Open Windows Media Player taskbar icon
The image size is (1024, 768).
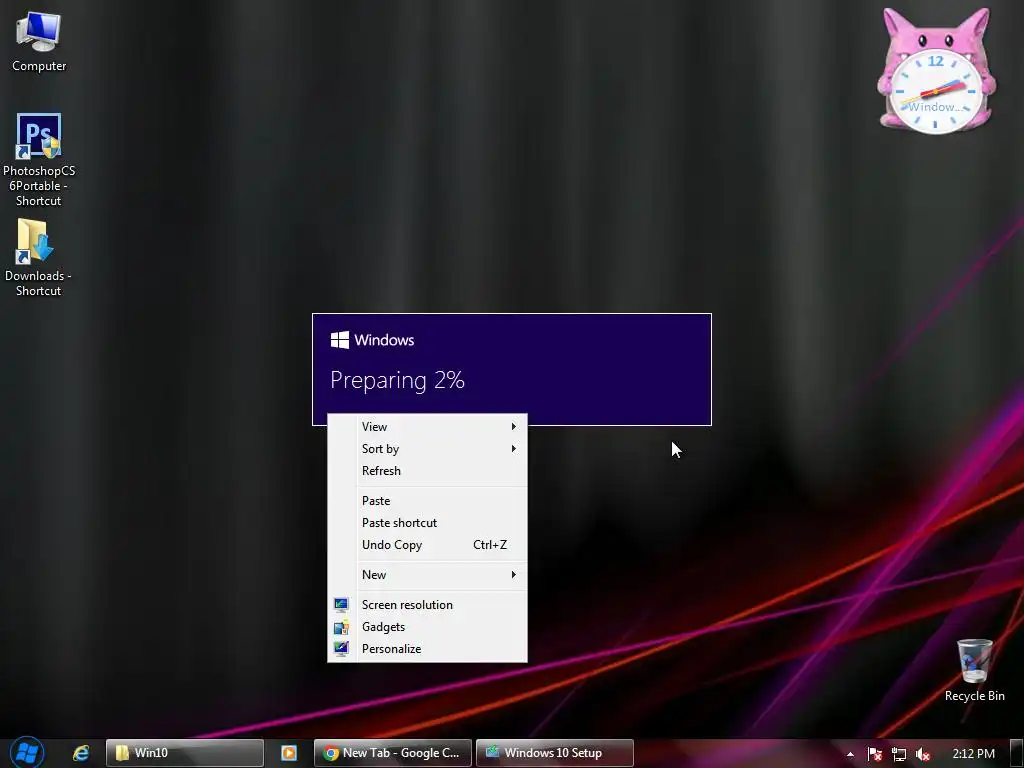[289, 753]
